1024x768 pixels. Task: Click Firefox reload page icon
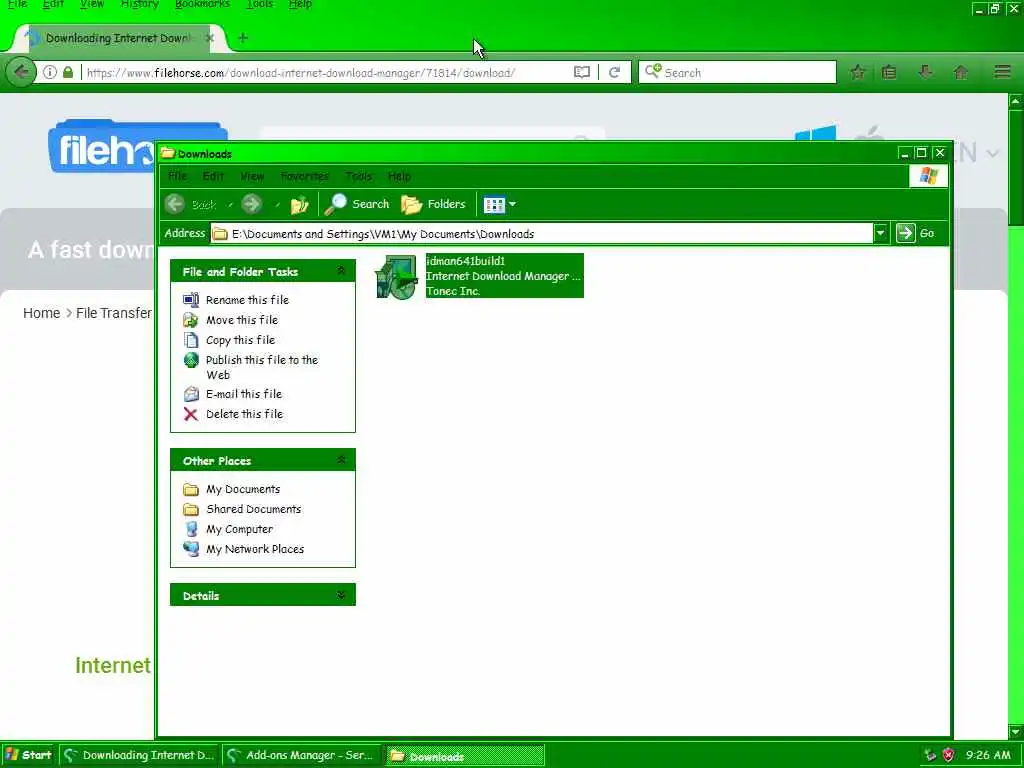click(615, 72)
